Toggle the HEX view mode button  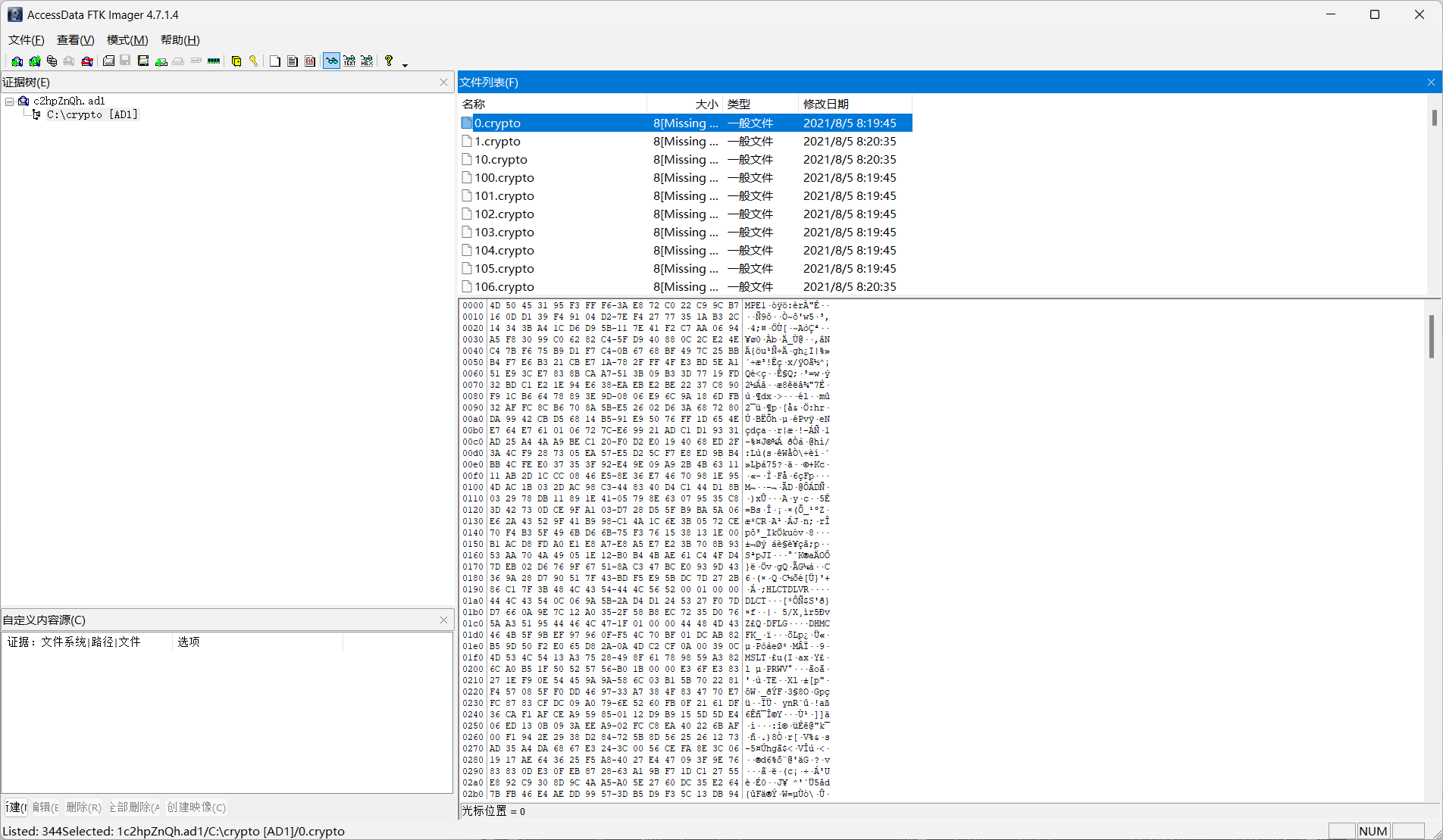coord(367,61)
